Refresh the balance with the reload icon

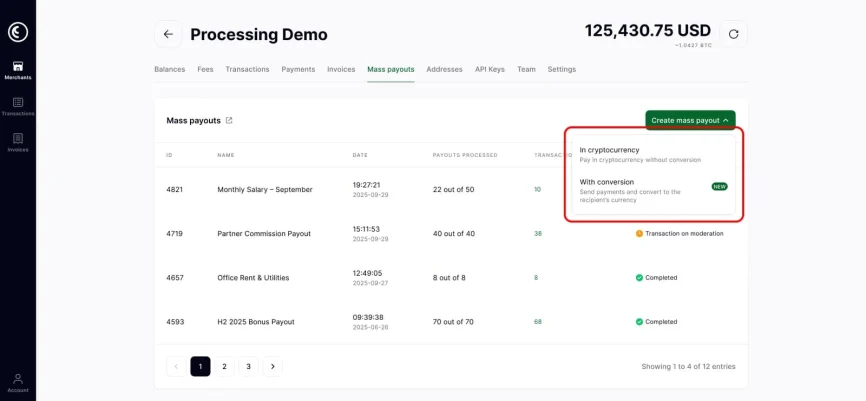tap(733, 34)
